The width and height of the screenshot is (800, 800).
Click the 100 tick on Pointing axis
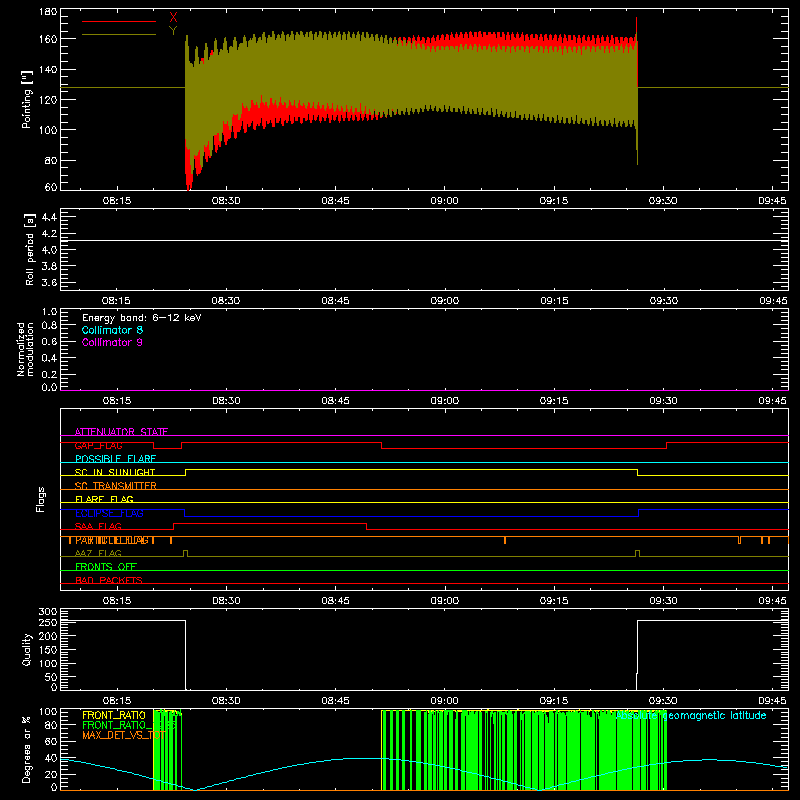48,130
